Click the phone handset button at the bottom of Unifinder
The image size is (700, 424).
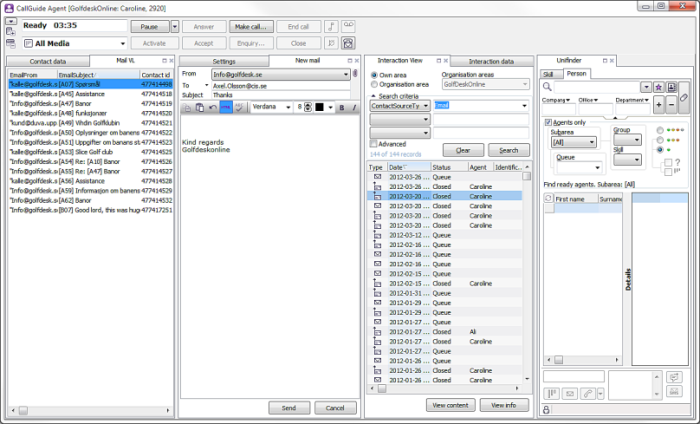point(588,394)
